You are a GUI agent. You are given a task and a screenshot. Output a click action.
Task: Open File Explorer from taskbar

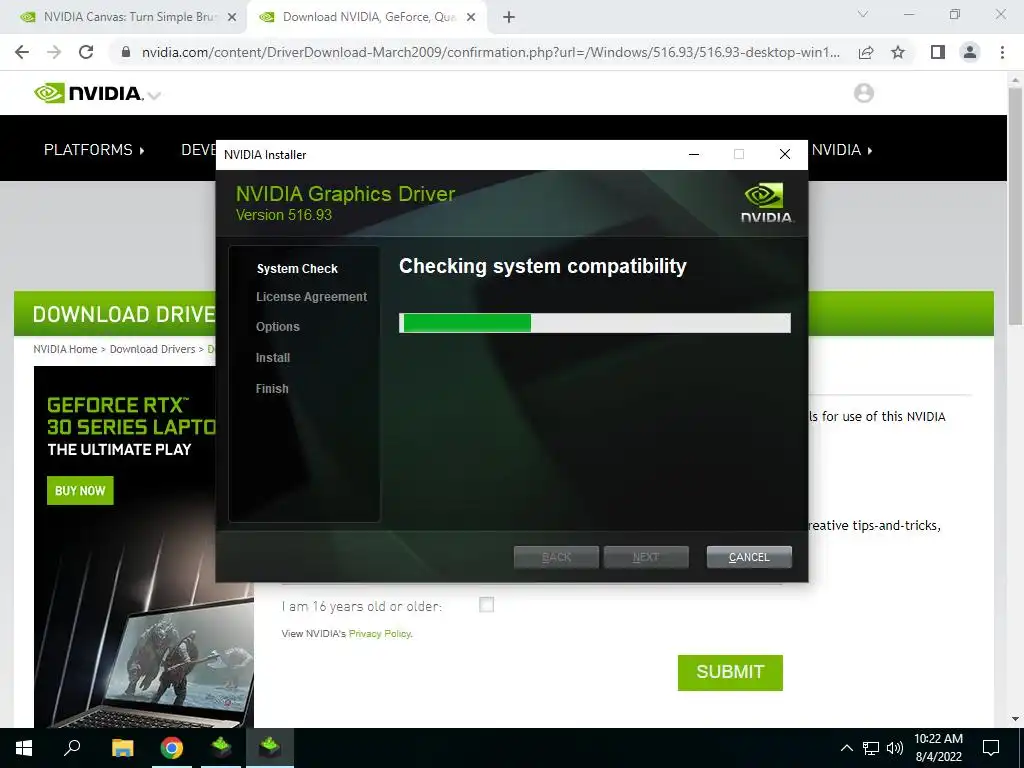pyautogui.click(x=122, y=748)
